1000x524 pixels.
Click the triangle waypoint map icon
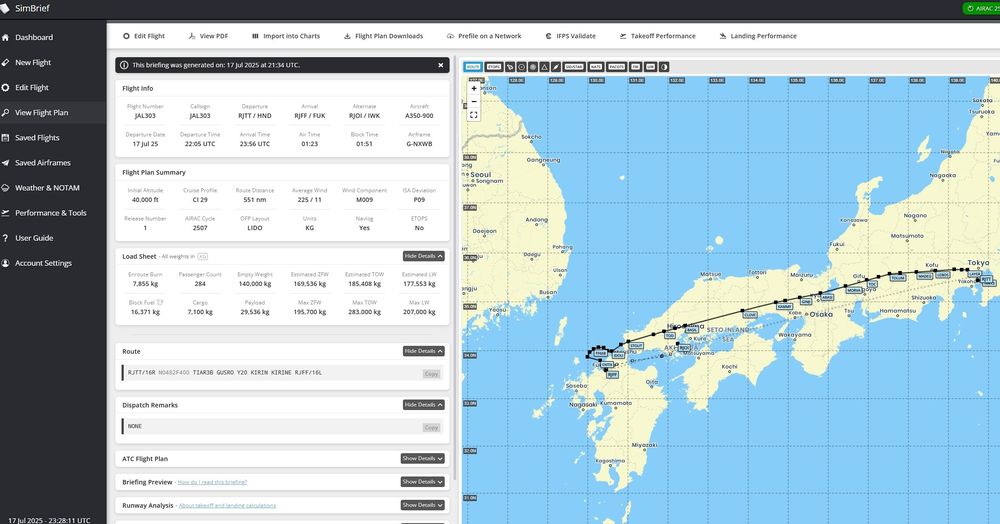543,67
